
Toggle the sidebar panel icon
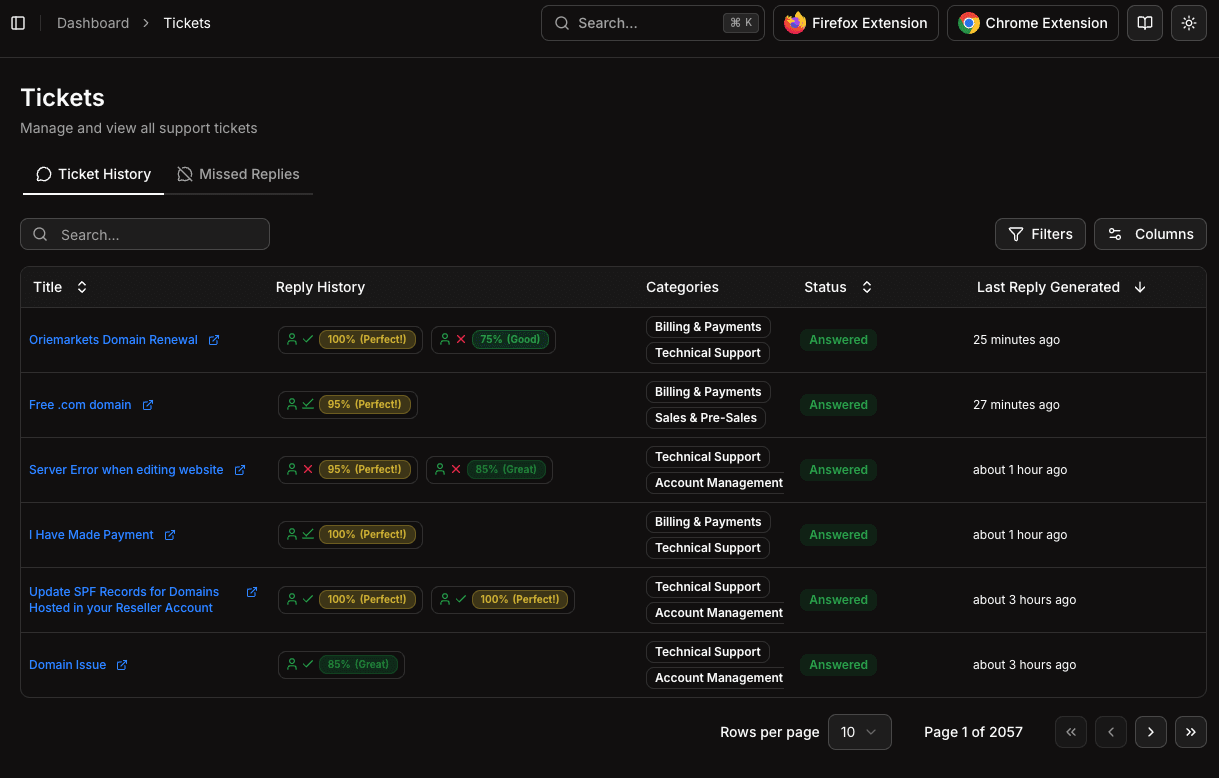click(18, 23)
